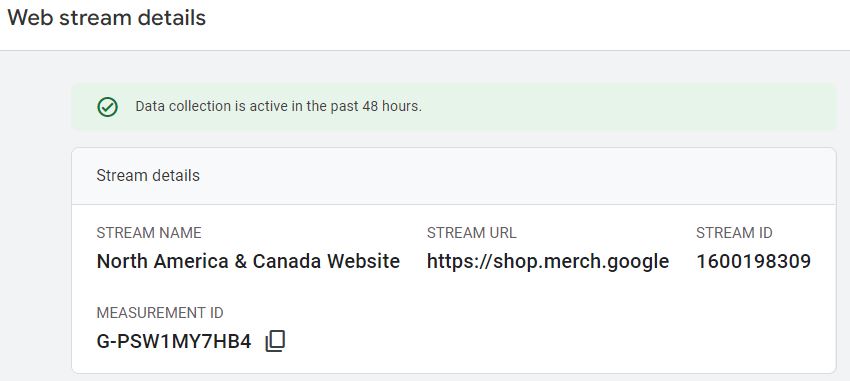The image size is (850, 381).
Task: Click the word "details" in page title
Action: tap(171, 18)
